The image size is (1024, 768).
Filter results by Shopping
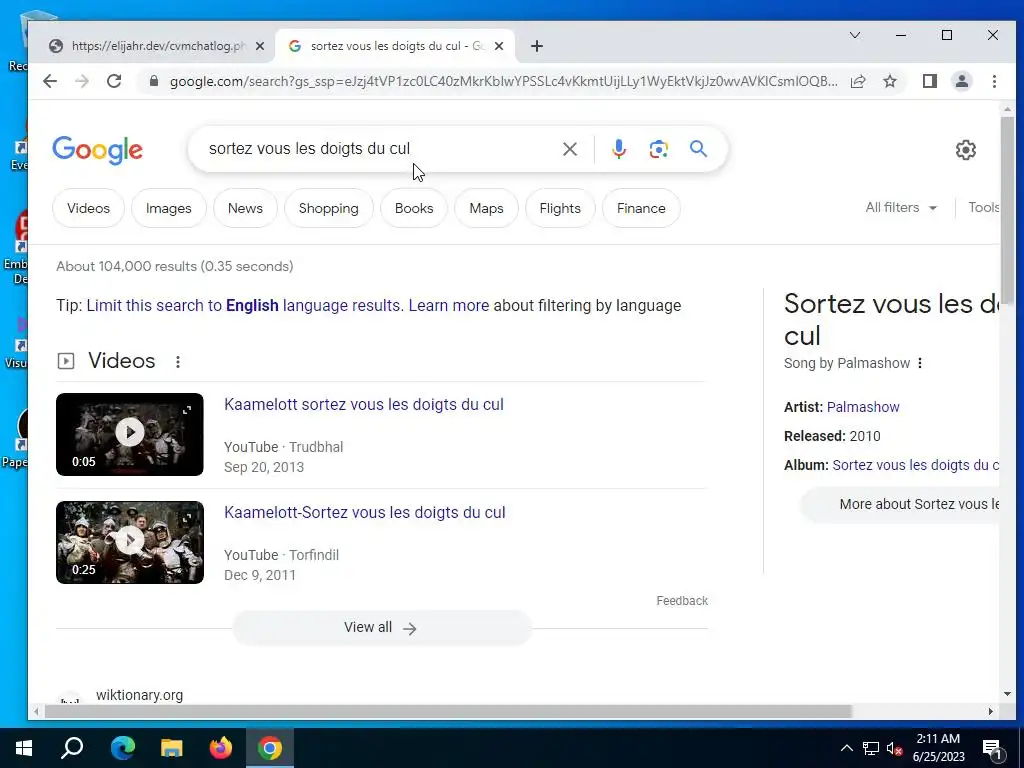click(x=328, y=208)
